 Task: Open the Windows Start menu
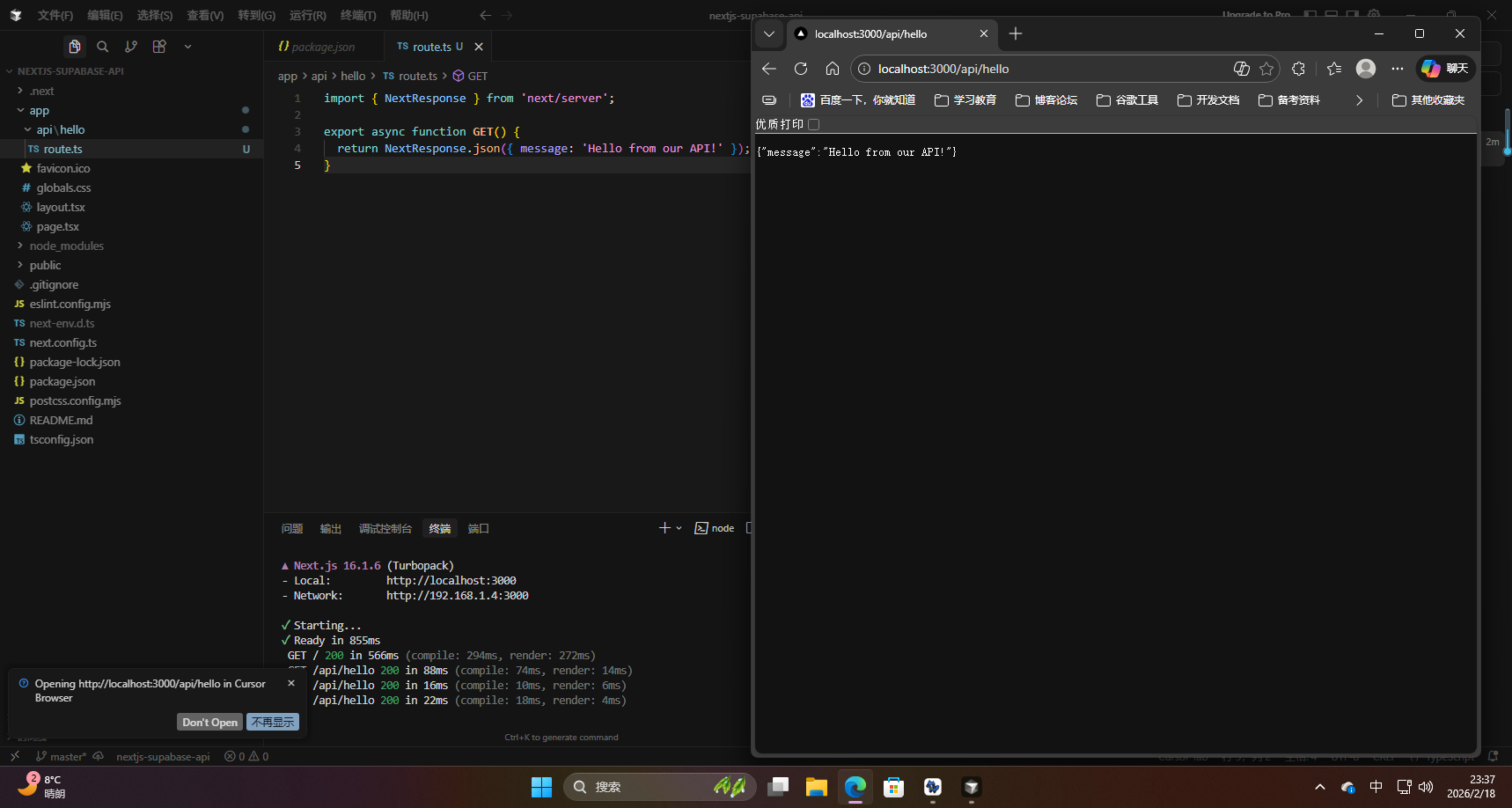click(x=542, y=787)
